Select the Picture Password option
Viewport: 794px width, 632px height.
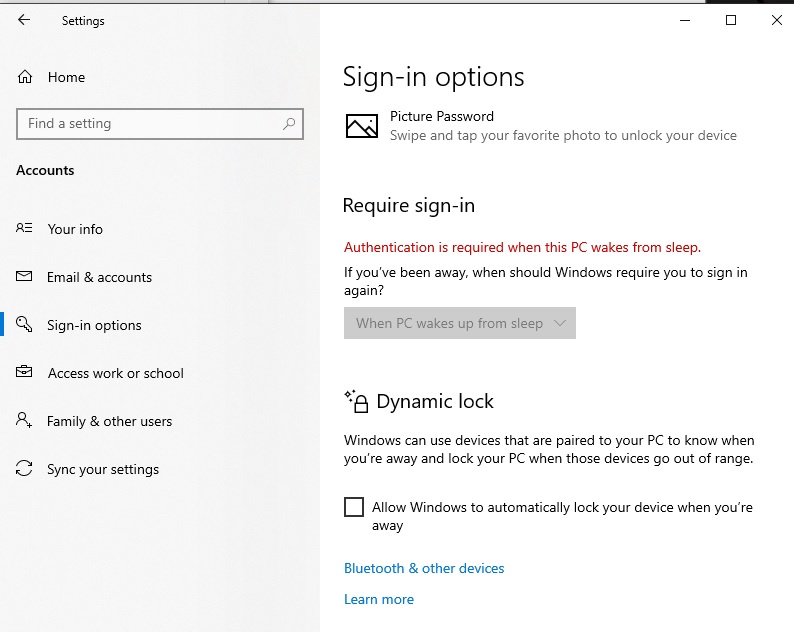[x=442, y=117]
